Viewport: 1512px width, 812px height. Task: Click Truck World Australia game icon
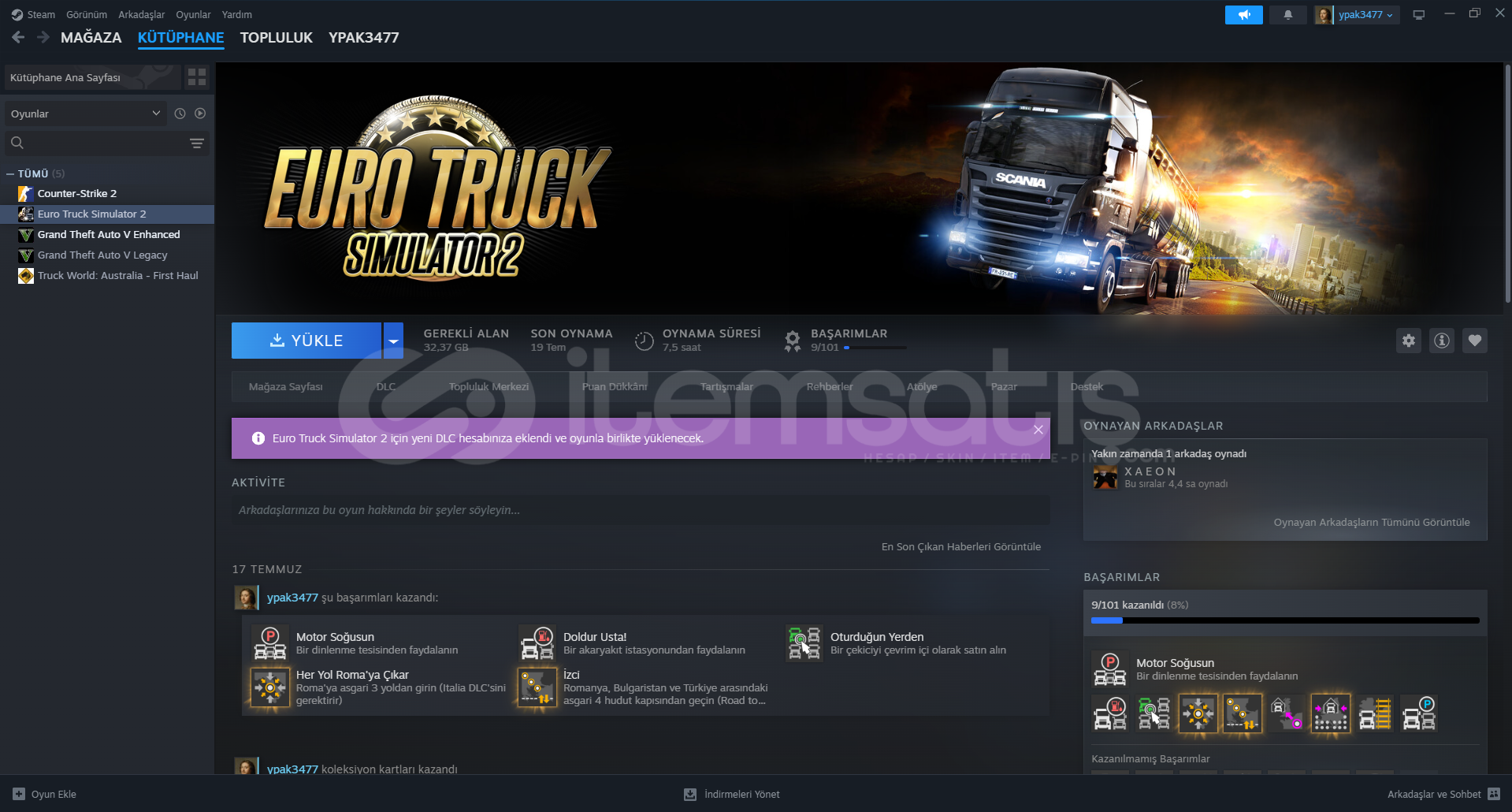[x=26, y=276]
